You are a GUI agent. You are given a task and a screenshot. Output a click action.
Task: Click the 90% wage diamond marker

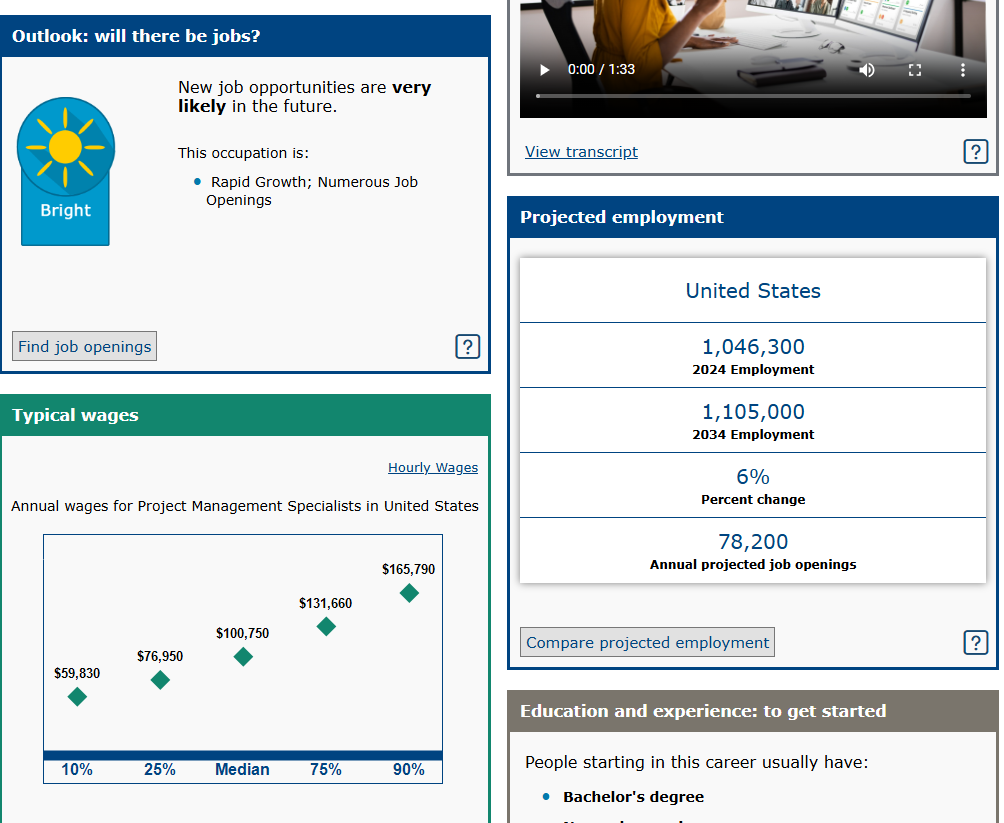(x=409, y=593)
